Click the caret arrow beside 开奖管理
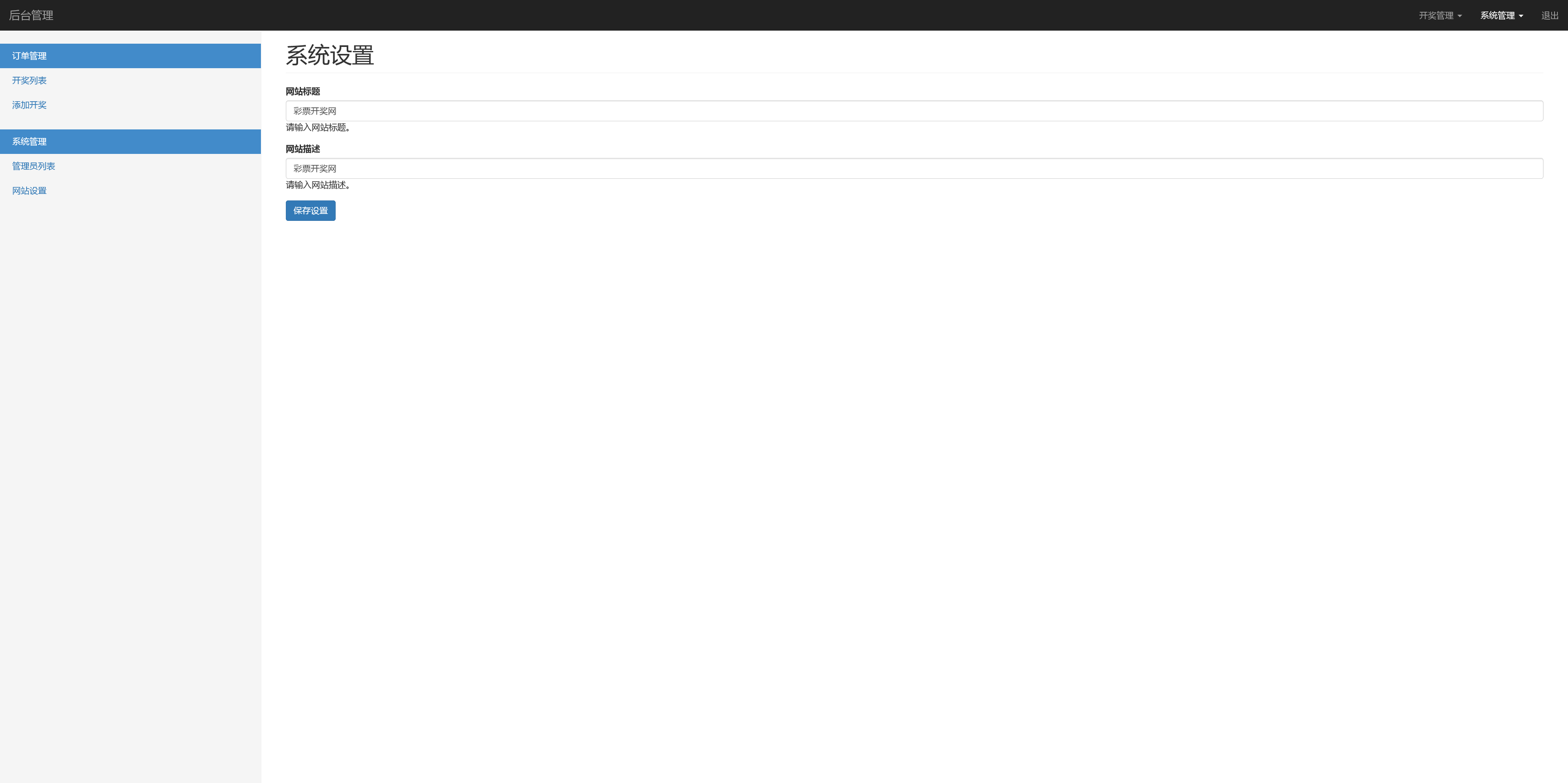This screenshot has width=1568, height=783. (x=1460, y=16)
